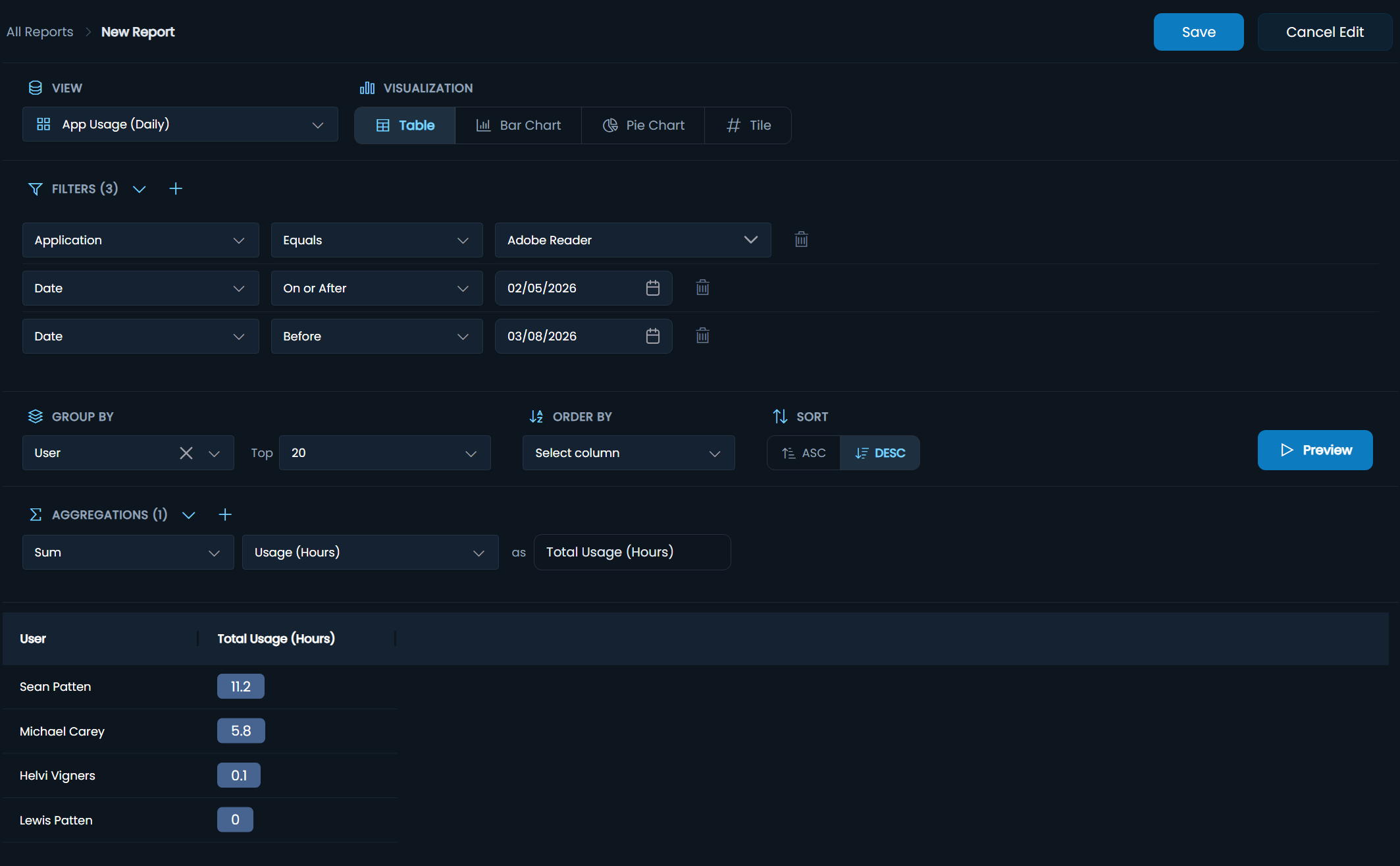Open the Application filter field dropdown
1400x866 pixels.
click(141, 240)
